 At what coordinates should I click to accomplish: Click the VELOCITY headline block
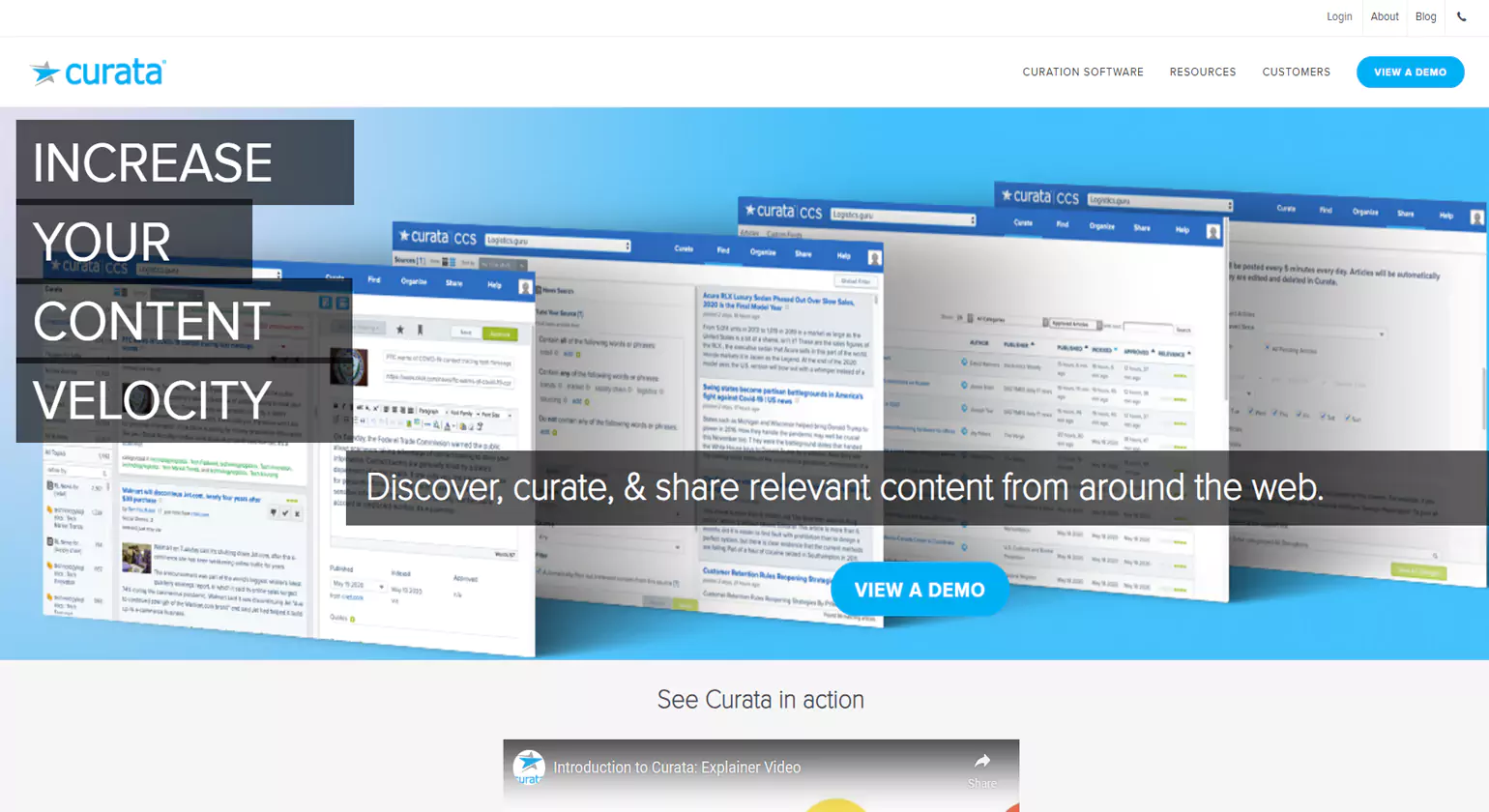click(x=152, y=400)
